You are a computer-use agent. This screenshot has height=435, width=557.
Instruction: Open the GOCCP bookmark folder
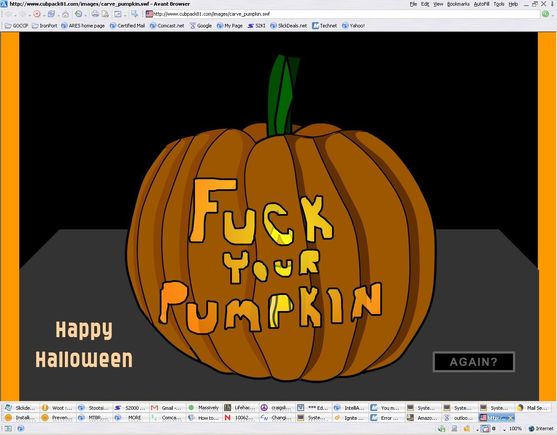[16, 26]
